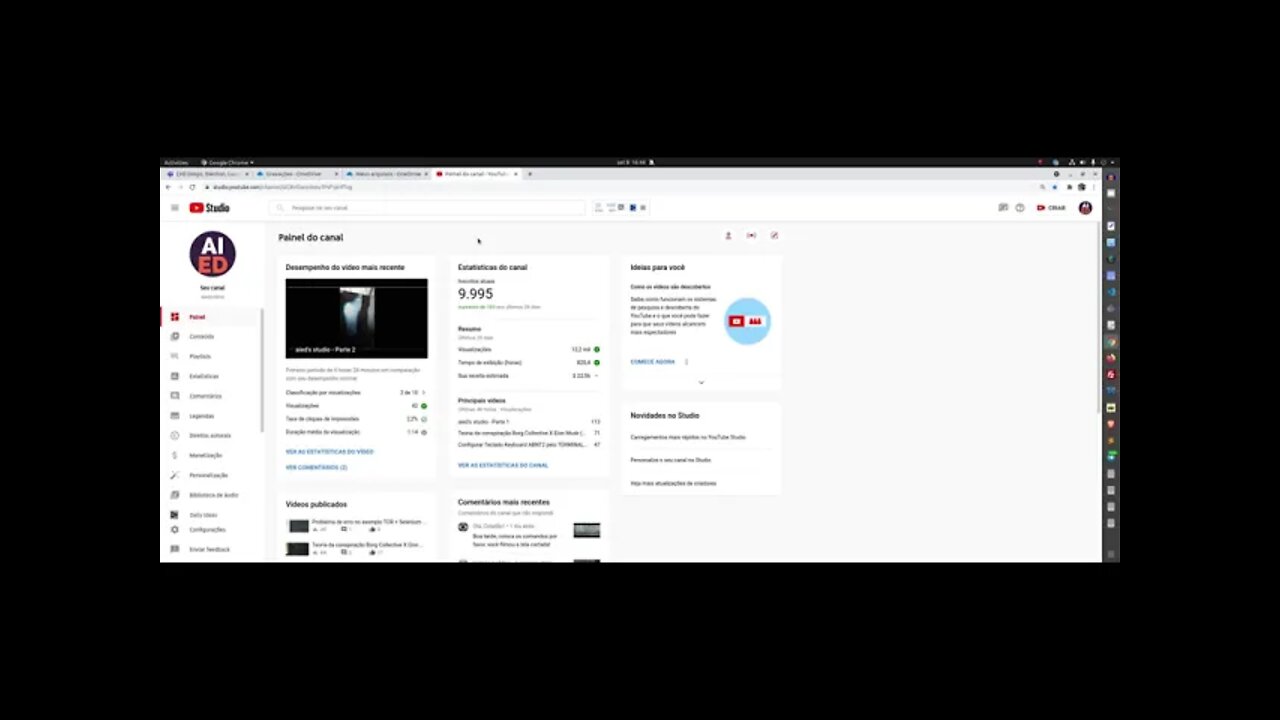This screenshot has width=1280, height=720.
Task: Open the account avatar menu
Action: [1085, 208]
